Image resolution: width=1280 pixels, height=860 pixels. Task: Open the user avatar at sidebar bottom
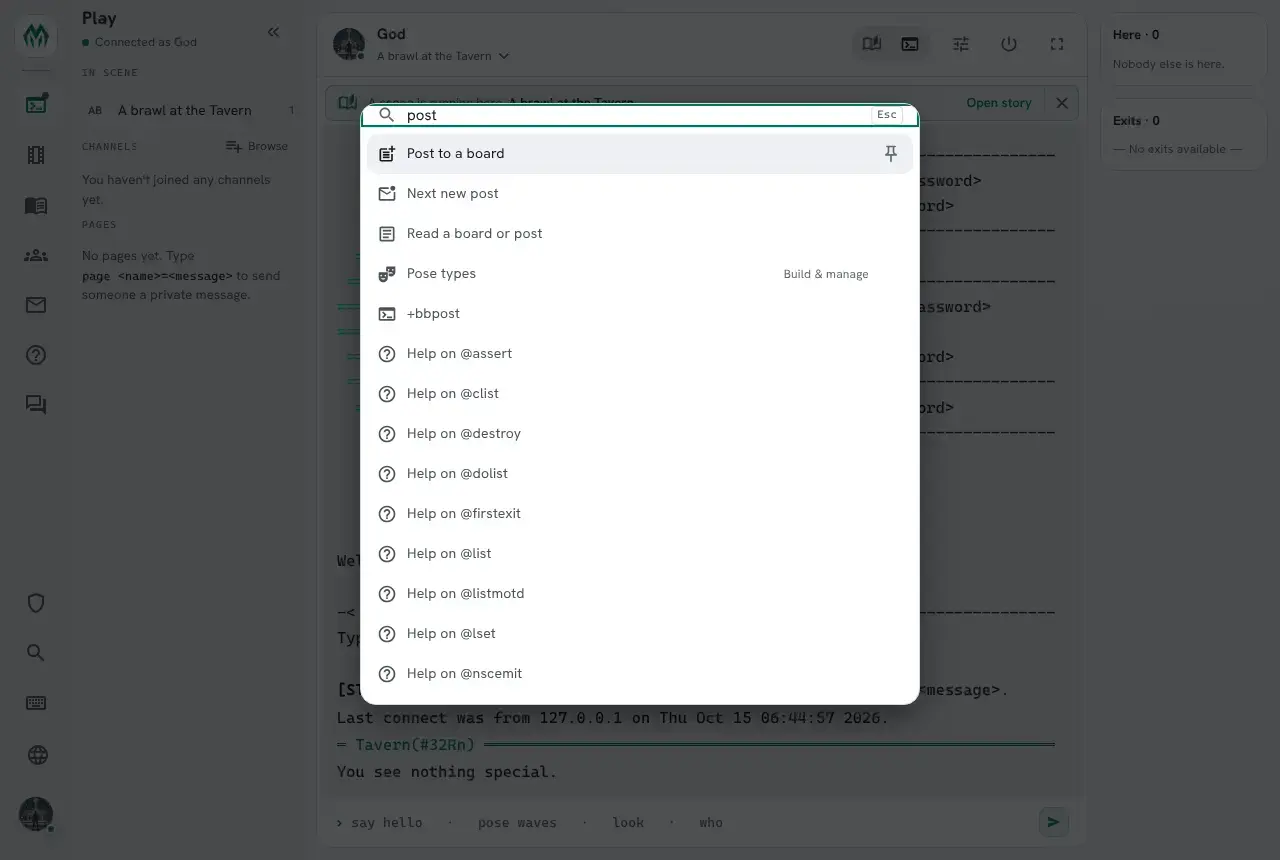click(36, 814)
